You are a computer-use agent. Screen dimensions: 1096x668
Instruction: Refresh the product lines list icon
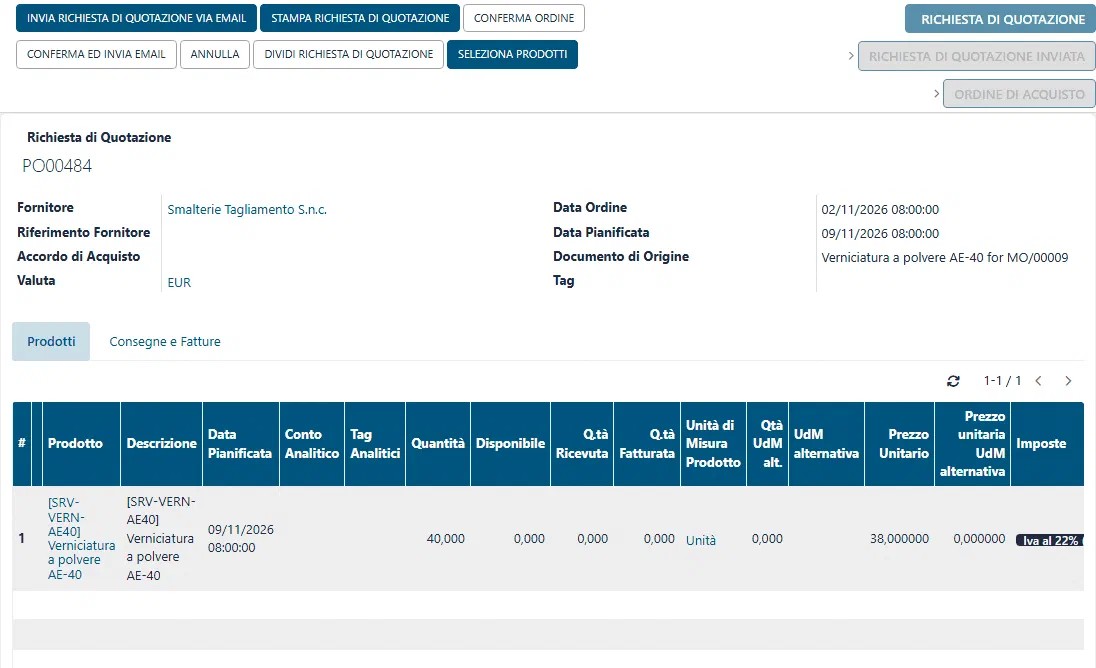click(x=953, y=381)
